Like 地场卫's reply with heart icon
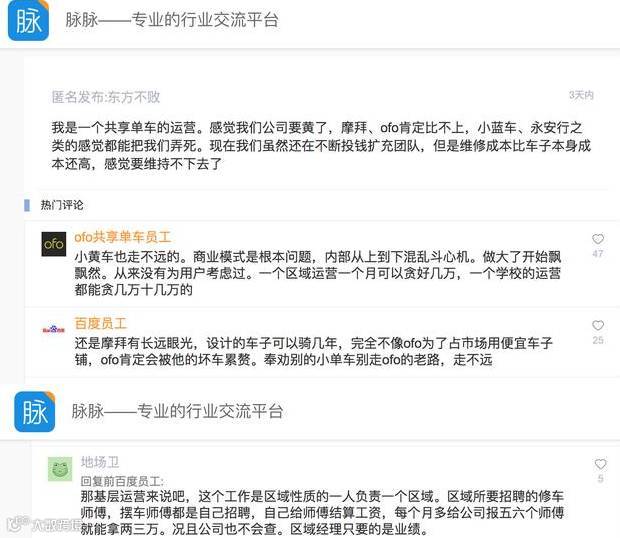 (x=600, y=464)
